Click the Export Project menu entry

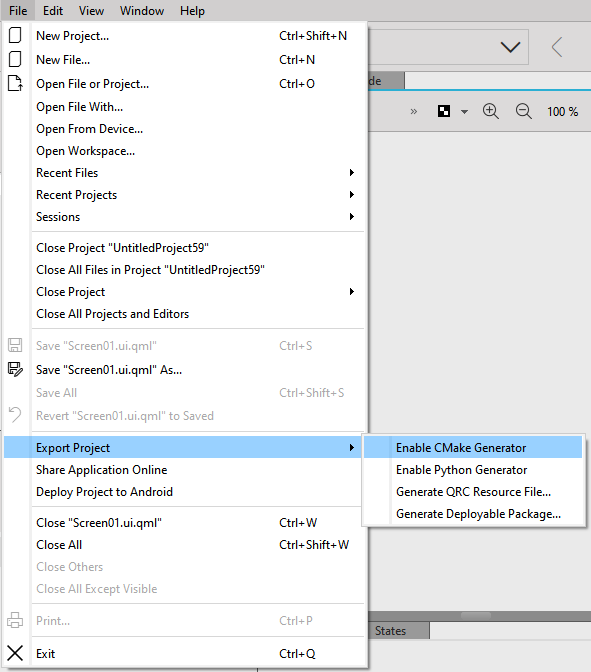[184, 447]
